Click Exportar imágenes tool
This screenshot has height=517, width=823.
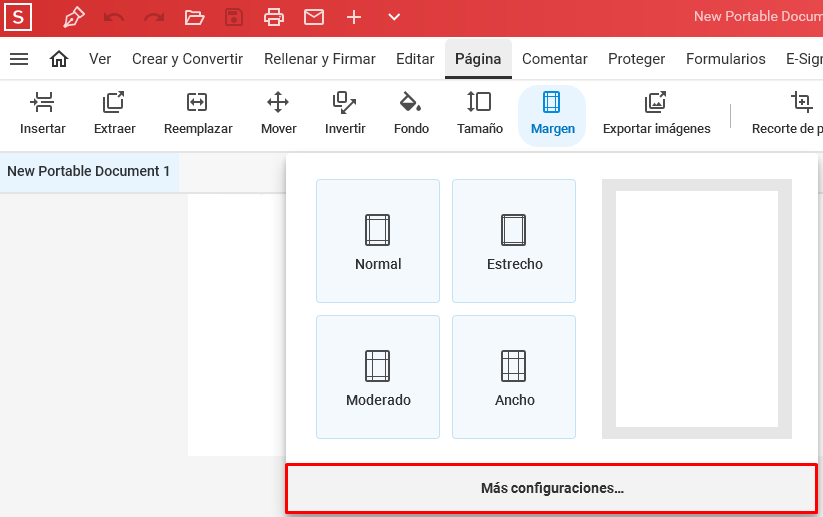[657, 114]
